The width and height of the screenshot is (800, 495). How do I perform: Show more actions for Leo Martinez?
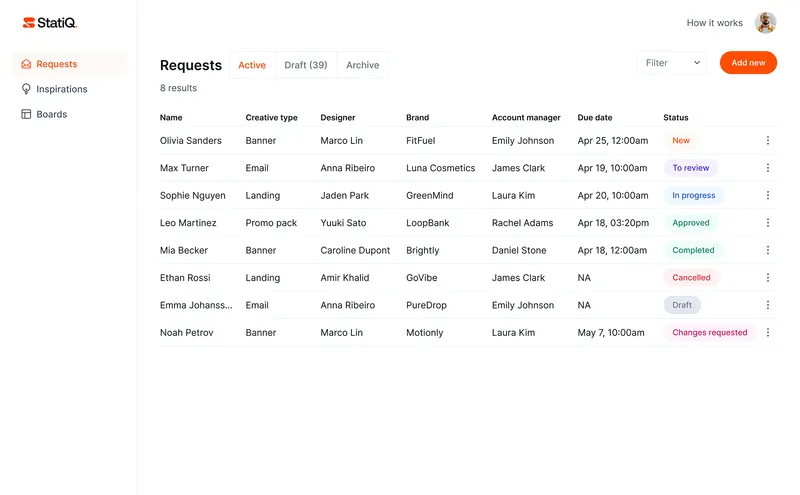767,223
